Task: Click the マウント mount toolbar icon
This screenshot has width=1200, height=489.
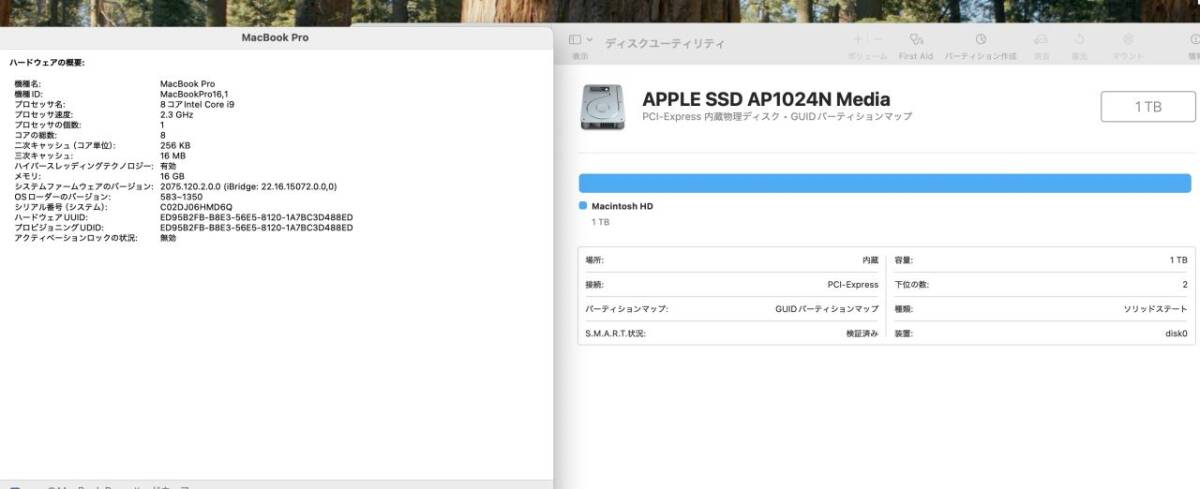Action: [1128, 40]
